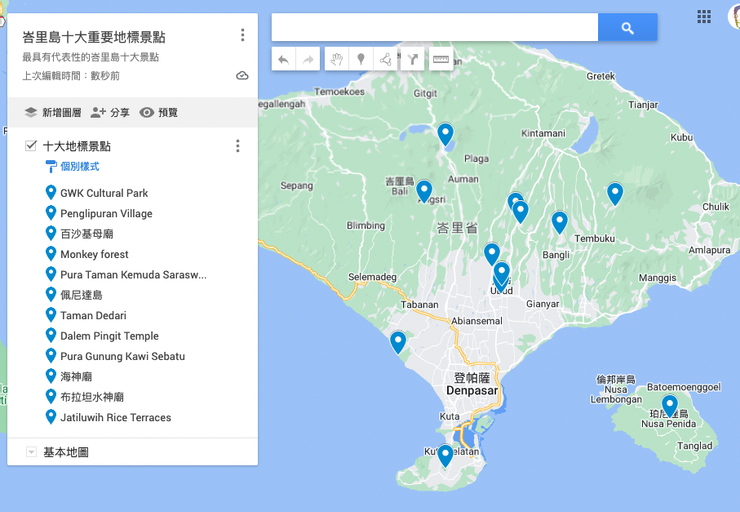Image resolution: width=740 pixels, height=512 pixels.
Task: Open 十大地標景點 layer options menu
Action: [237, 146]
